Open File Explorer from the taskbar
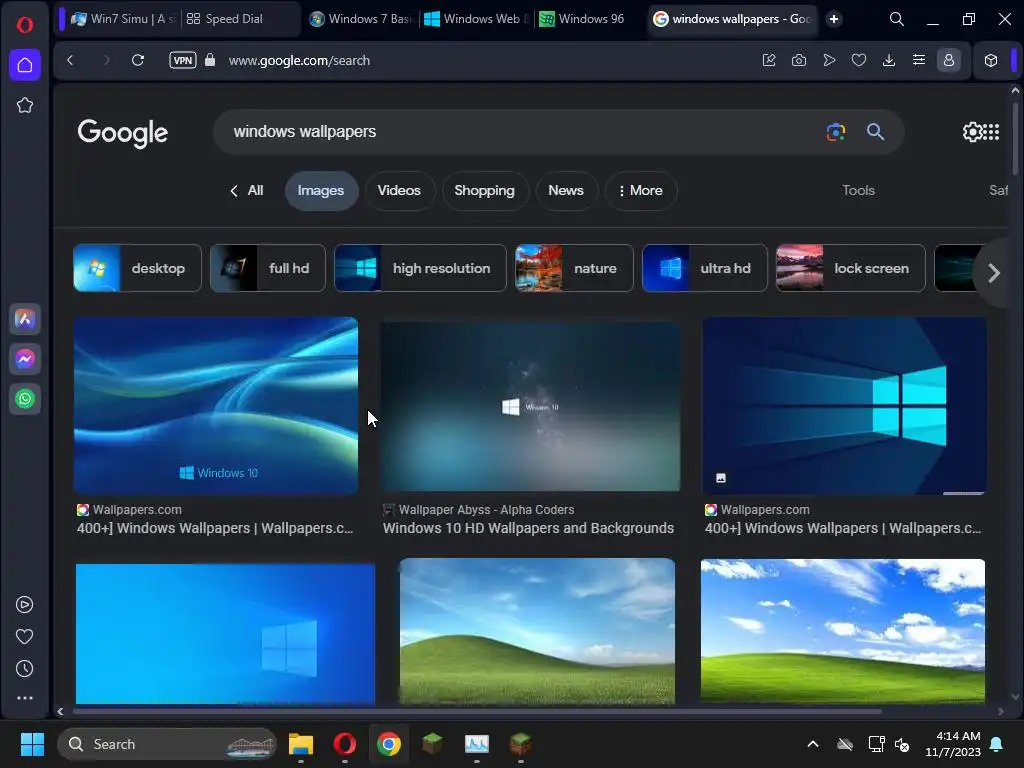This screenshot has width=1024, height=768. tap(301, 744)
